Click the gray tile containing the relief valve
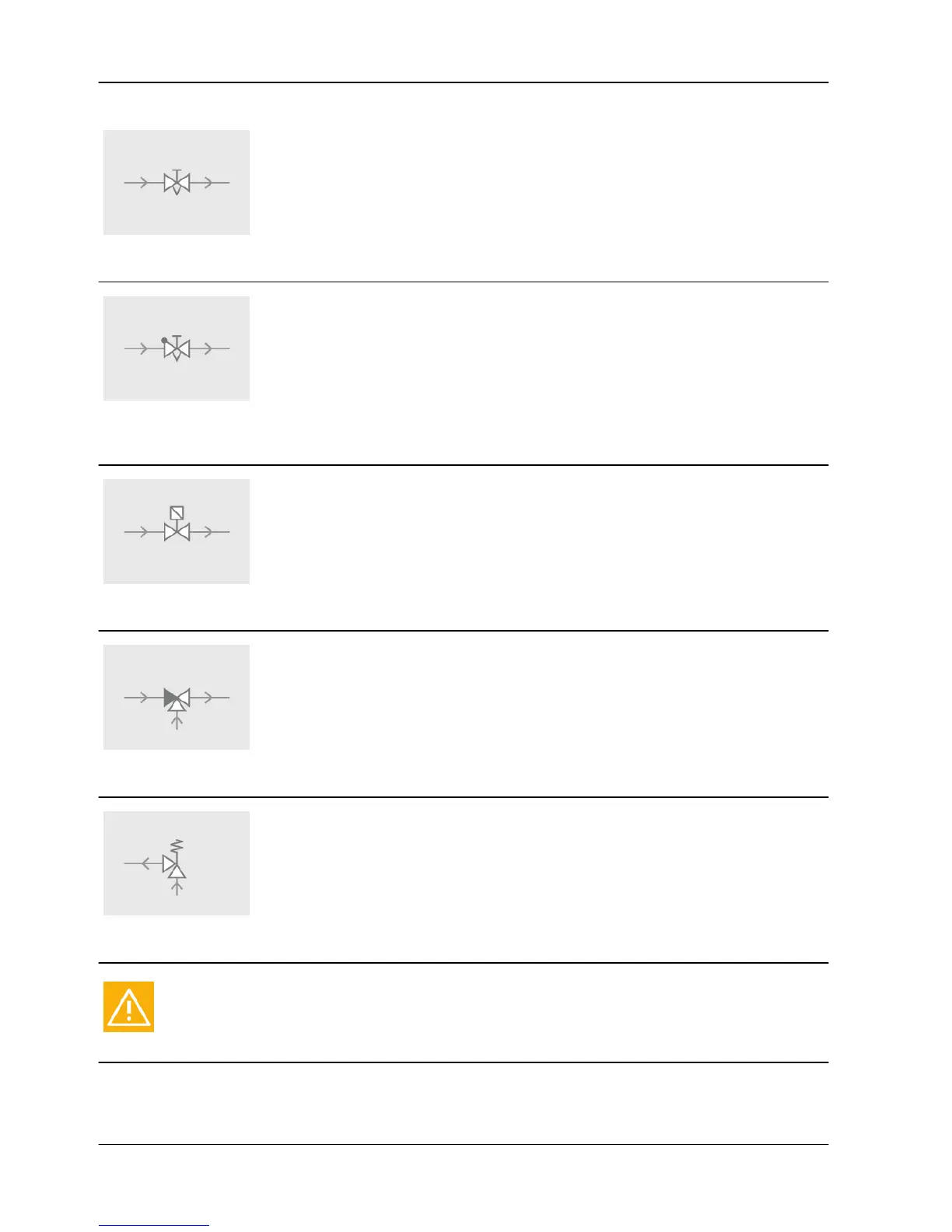The image size is (952, 1232). [177, 863]
